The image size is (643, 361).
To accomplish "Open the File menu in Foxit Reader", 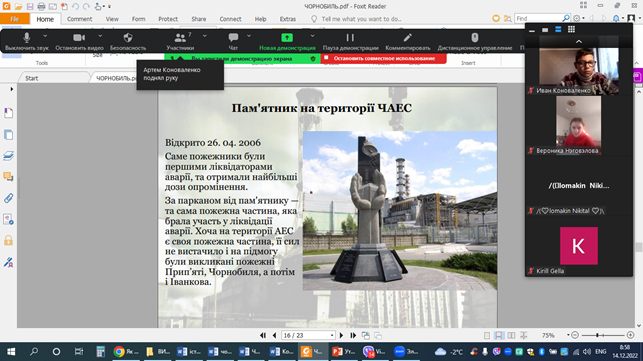I will point(15,19).
